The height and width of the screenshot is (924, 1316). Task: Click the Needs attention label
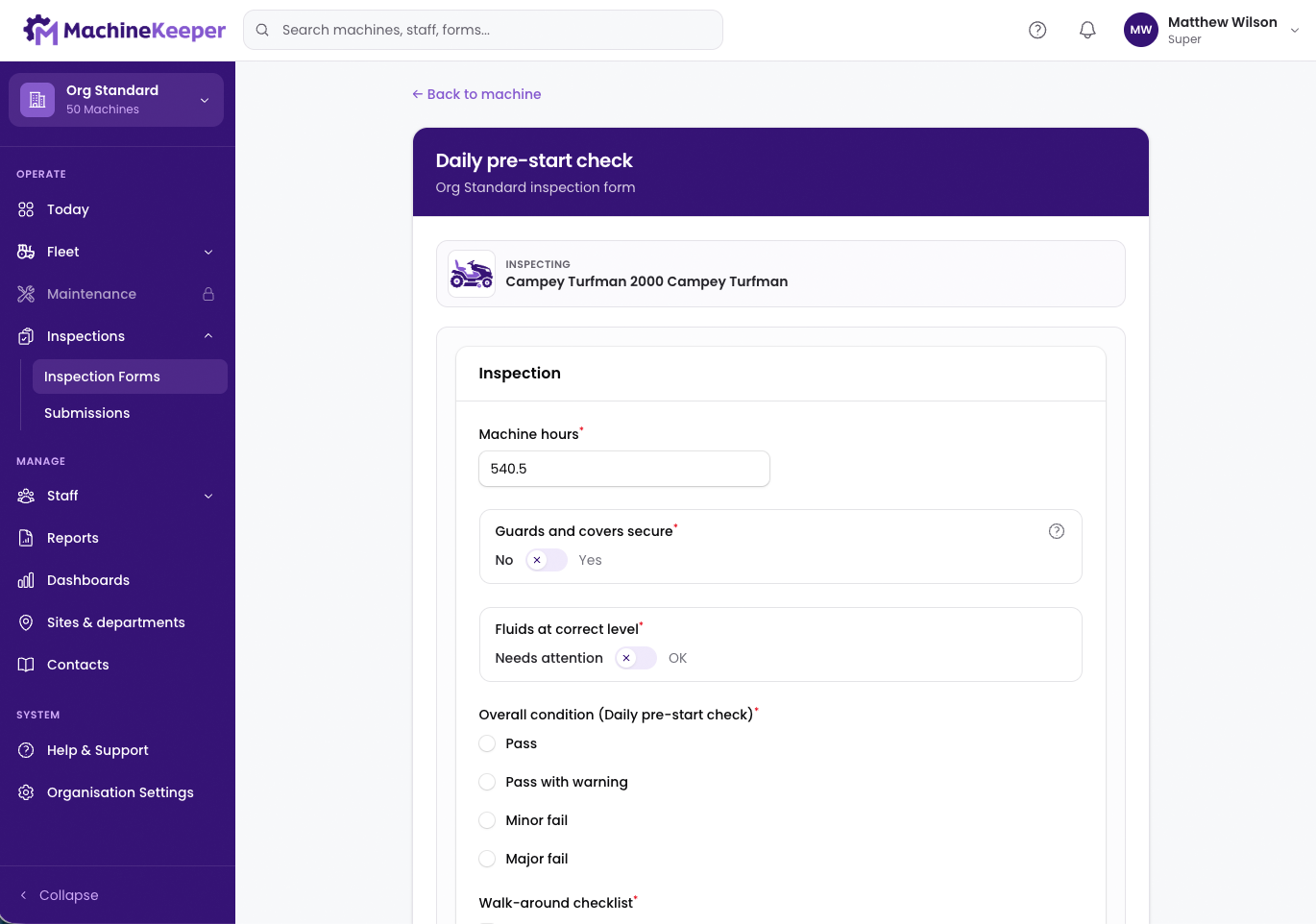coord(549,658)
